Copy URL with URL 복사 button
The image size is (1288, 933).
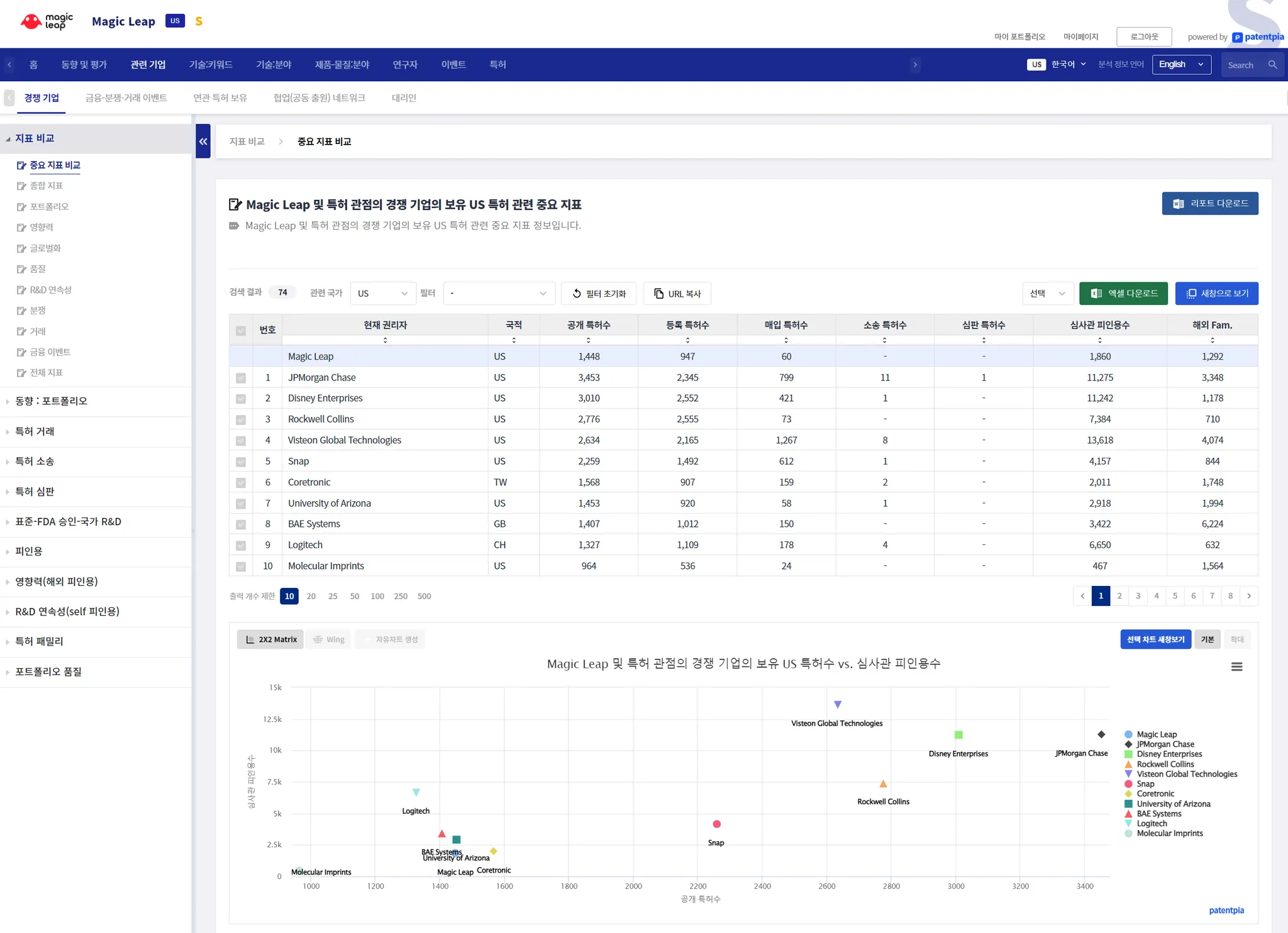[x=677, y=294]
